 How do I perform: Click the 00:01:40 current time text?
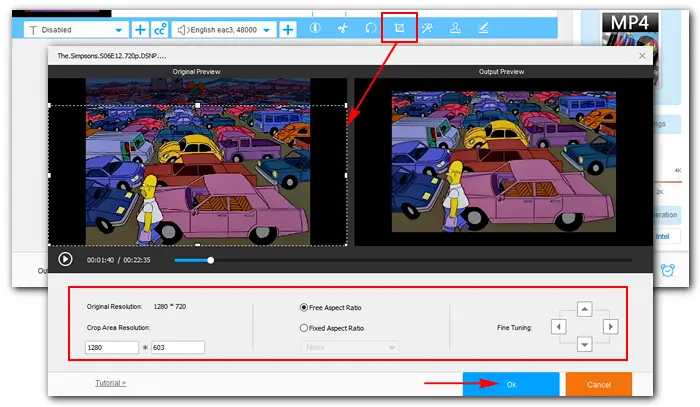point(100,260)
